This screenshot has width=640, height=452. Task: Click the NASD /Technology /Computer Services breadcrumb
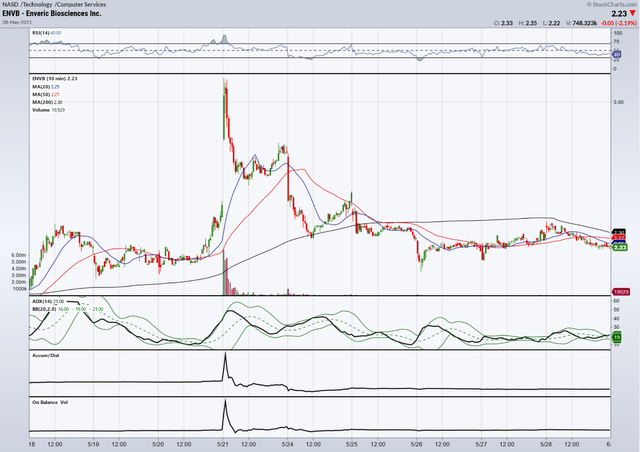pos(54,4)
